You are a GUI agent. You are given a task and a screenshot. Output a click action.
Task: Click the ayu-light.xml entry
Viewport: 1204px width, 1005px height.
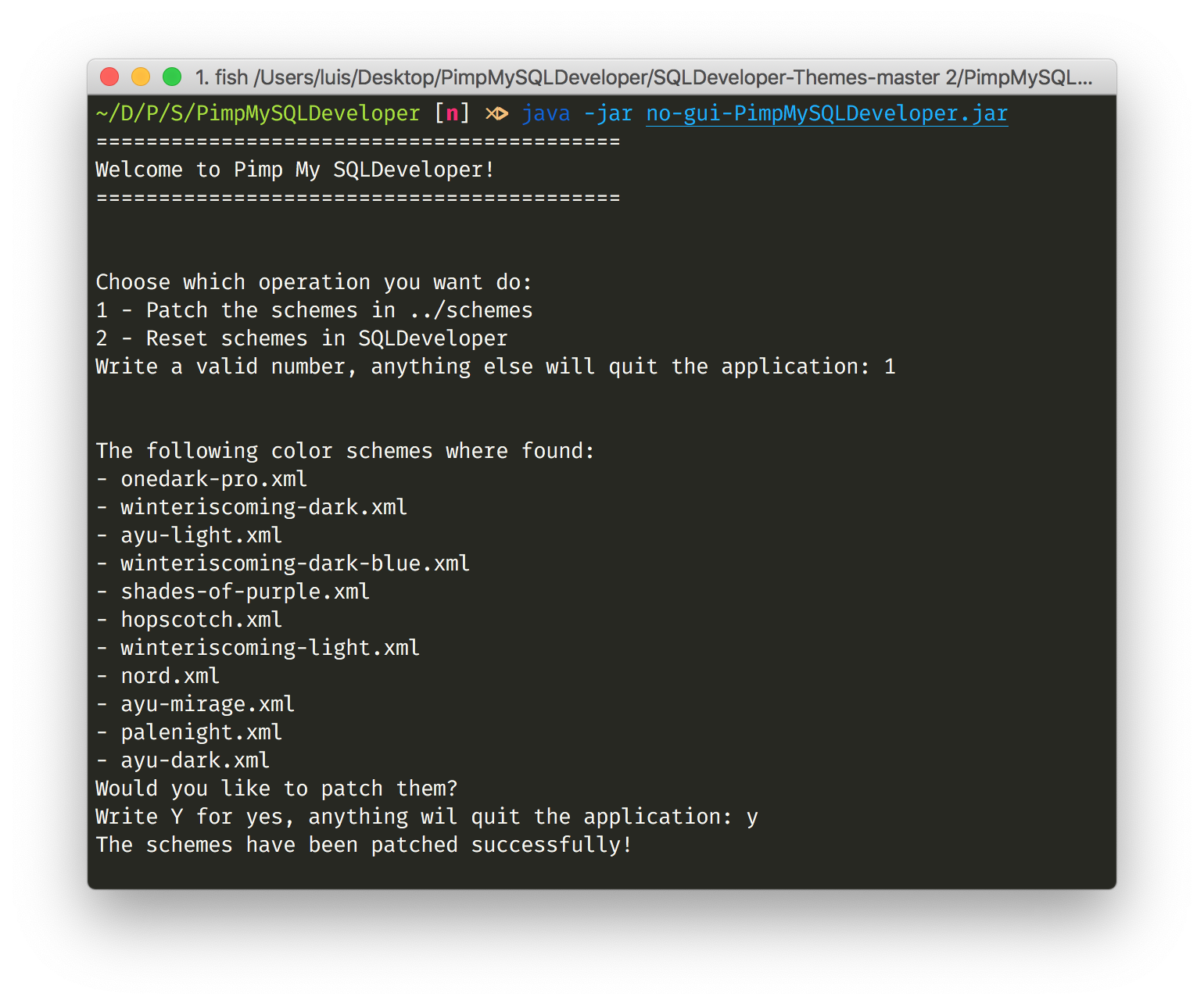click(189, 535)
